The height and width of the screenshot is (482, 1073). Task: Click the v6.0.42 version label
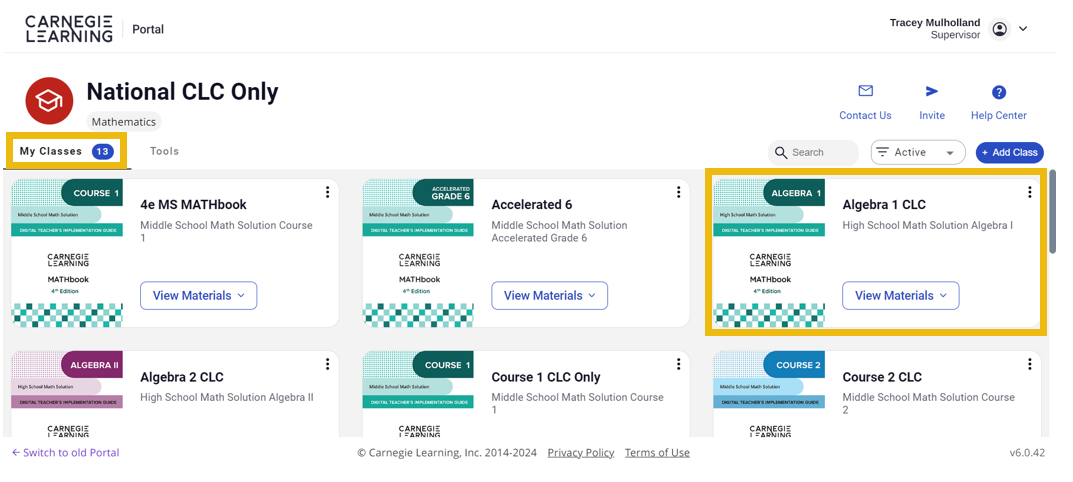[1027, 453]
